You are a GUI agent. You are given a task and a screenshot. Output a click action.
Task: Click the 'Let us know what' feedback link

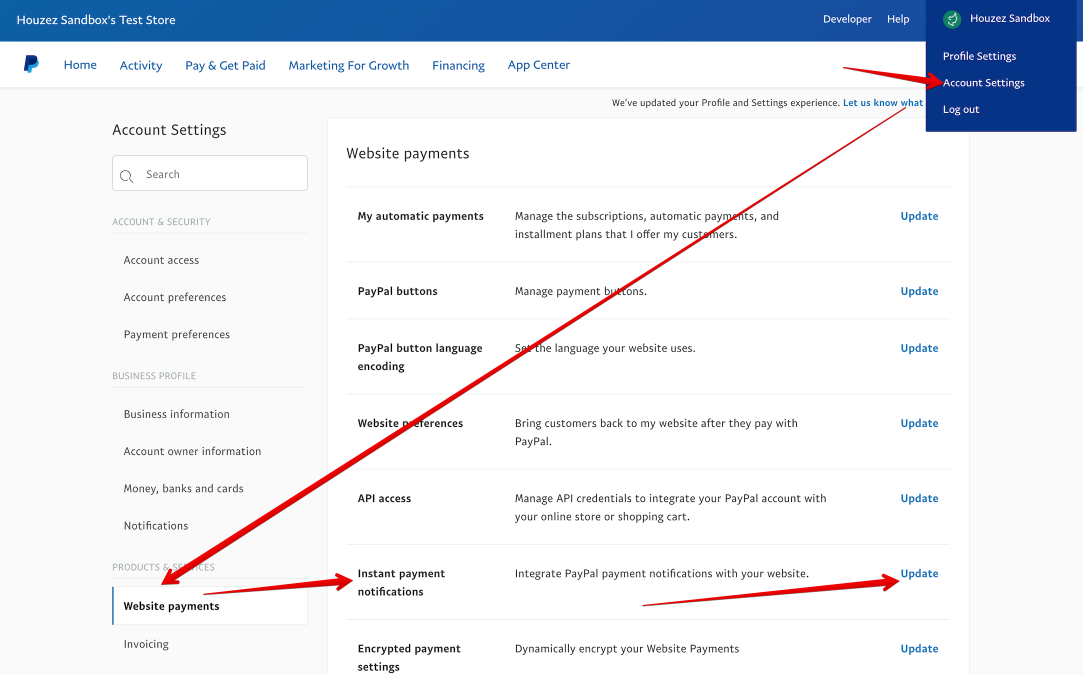coord(883,102)
